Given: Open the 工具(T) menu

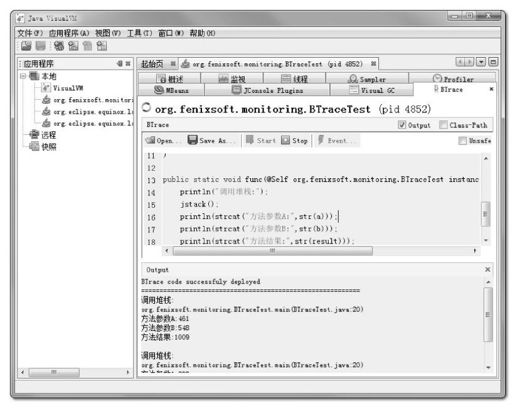Looking at the screenshot, I should tap(139, 33).
